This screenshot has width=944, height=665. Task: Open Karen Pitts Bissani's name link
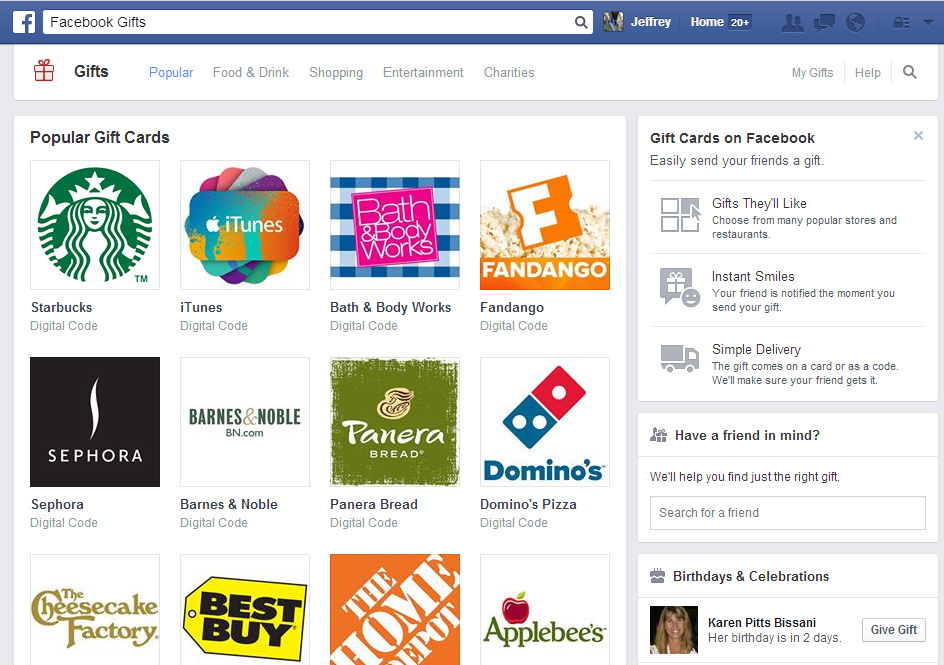coord(762,622)
